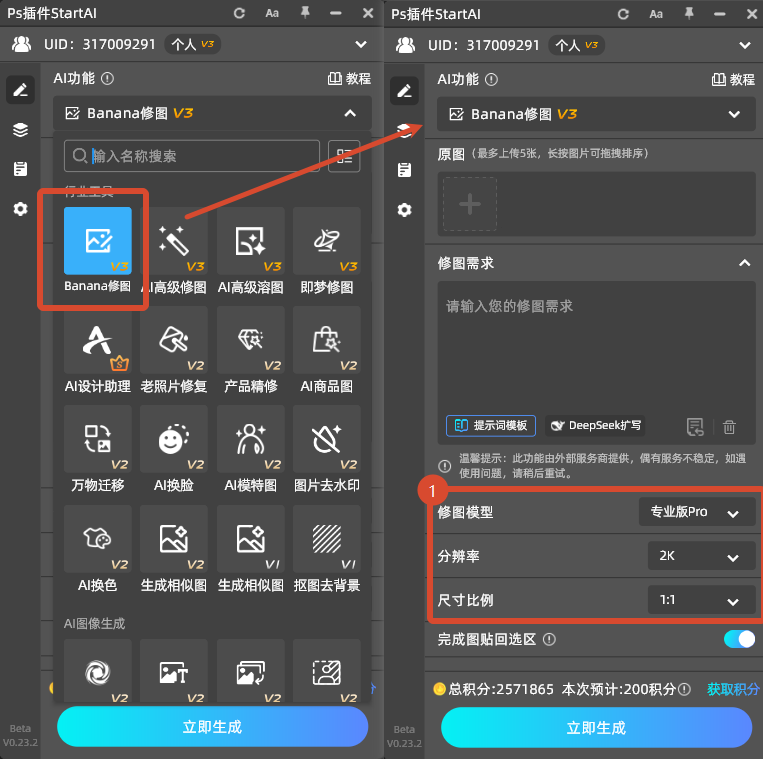The height and width of the screenshot is (759, 763).
Task: Select AI模特图 tool icon
Action: [x=251, y=439]
